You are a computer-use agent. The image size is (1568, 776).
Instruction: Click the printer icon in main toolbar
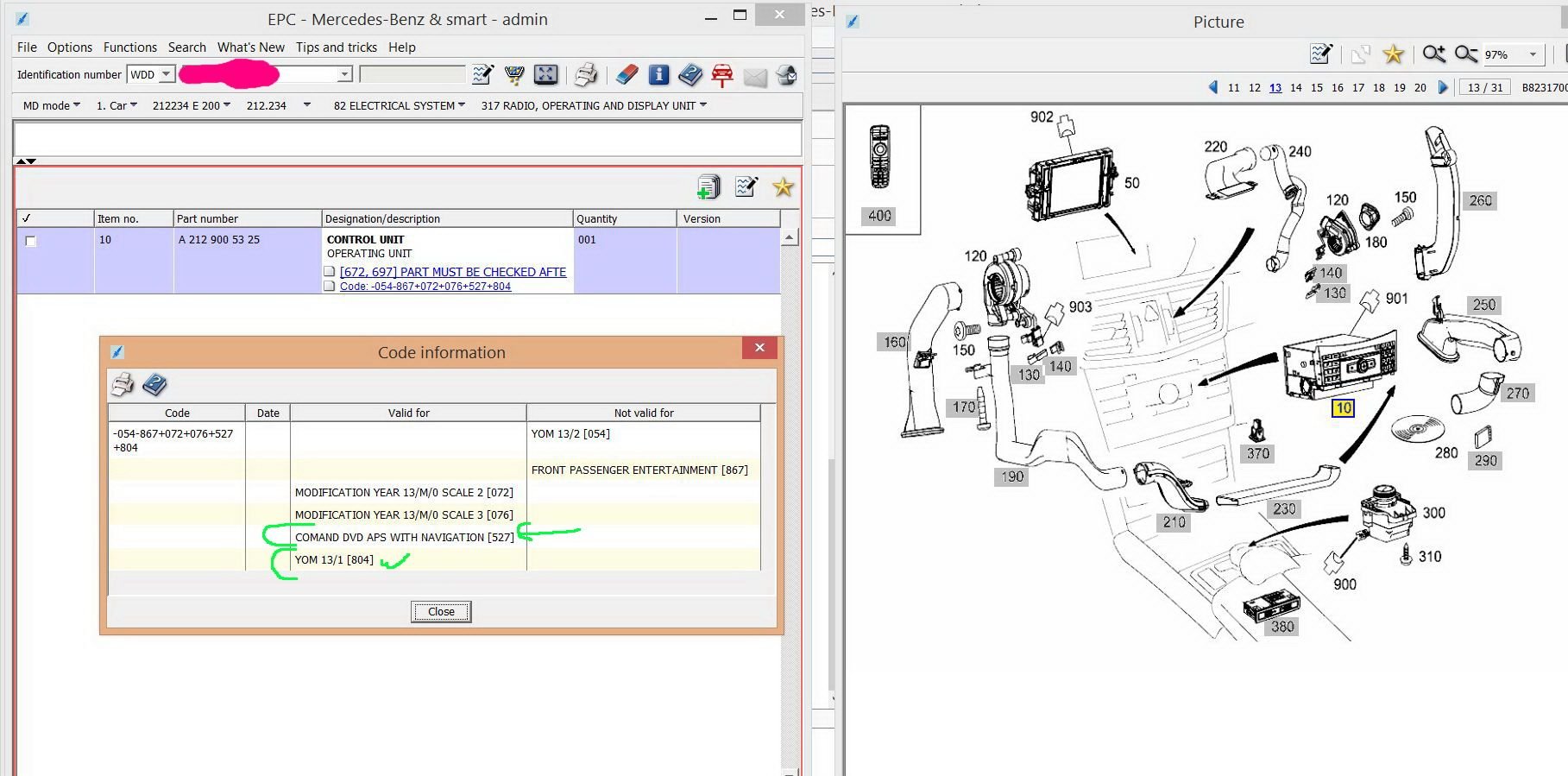click(x=586, y=75)
